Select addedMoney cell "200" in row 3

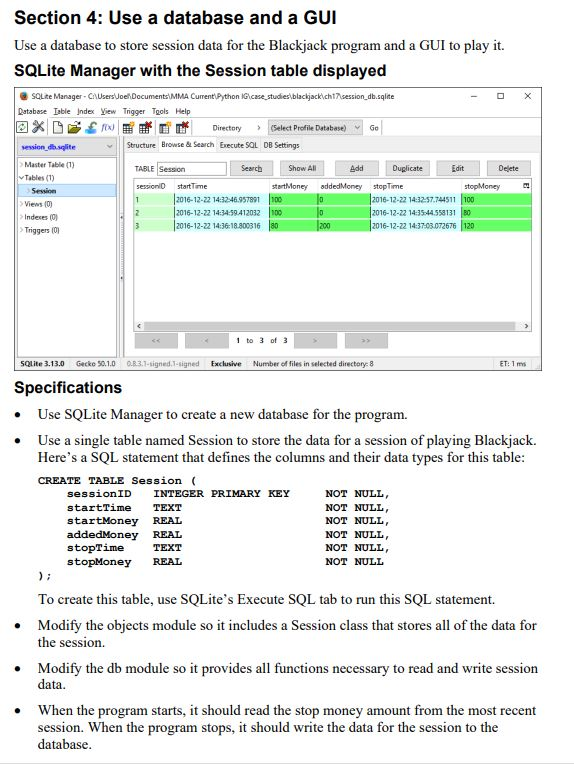pos(344,226)
